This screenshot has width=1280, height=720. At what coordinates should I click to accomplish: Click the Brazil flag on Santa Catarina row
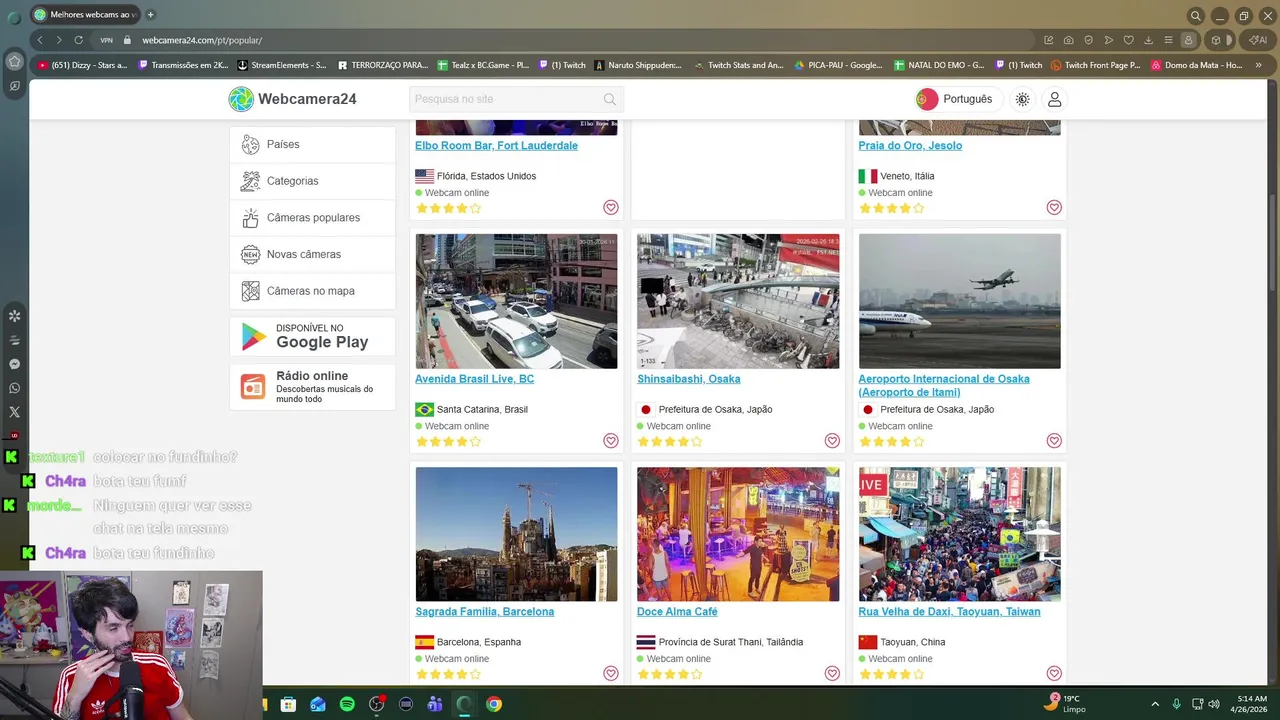pos(424,409)
